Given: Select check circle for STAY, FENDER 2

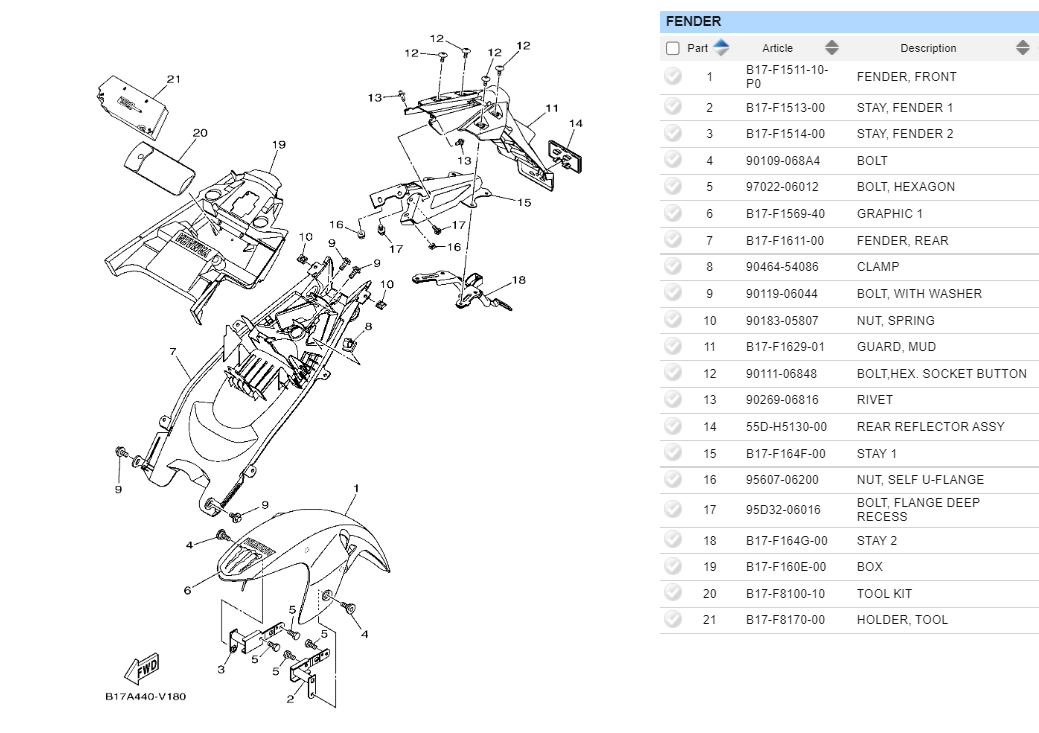Looking at the screenshot, I should point(673,133).
